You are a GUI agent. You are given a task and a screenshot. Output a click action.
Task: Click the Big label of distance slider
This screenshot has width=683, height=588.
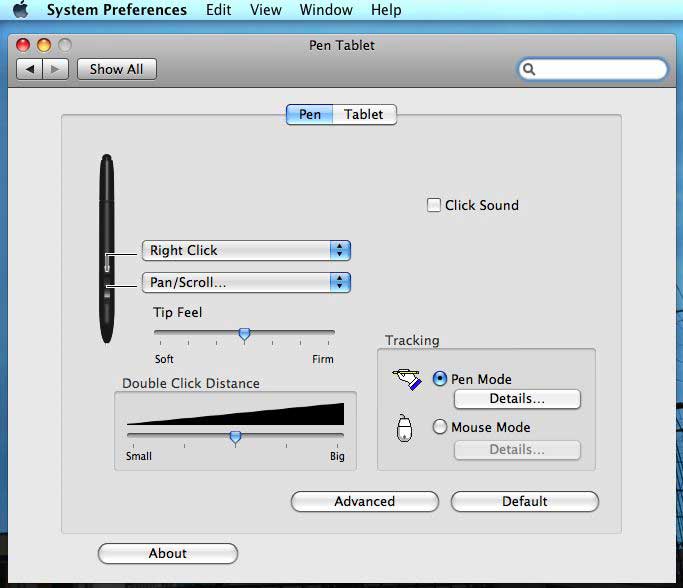pyautogui.click(x=337, y=456)
